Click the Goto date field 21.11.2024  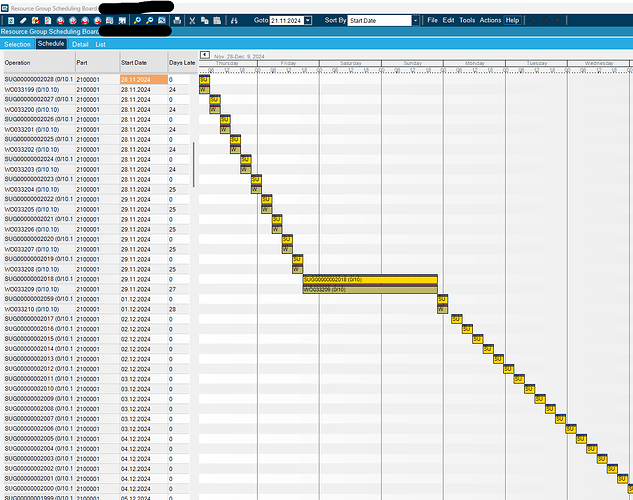[x=287, y=21]
